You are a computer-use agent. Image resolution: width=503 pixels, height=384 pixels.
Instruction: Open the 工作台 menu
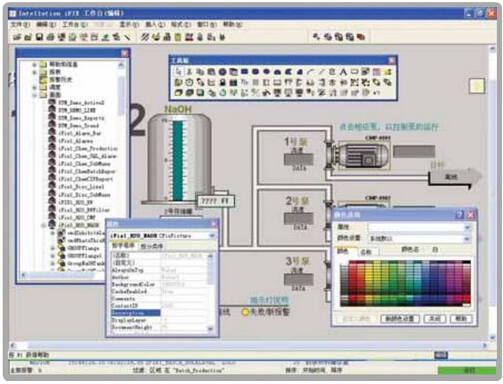(x=75, y=24)
